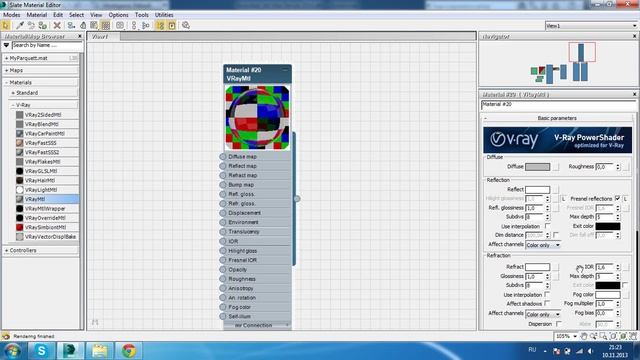Open the Utilities menu
This screenshot has width=640, height=360.
click(164, 15)
